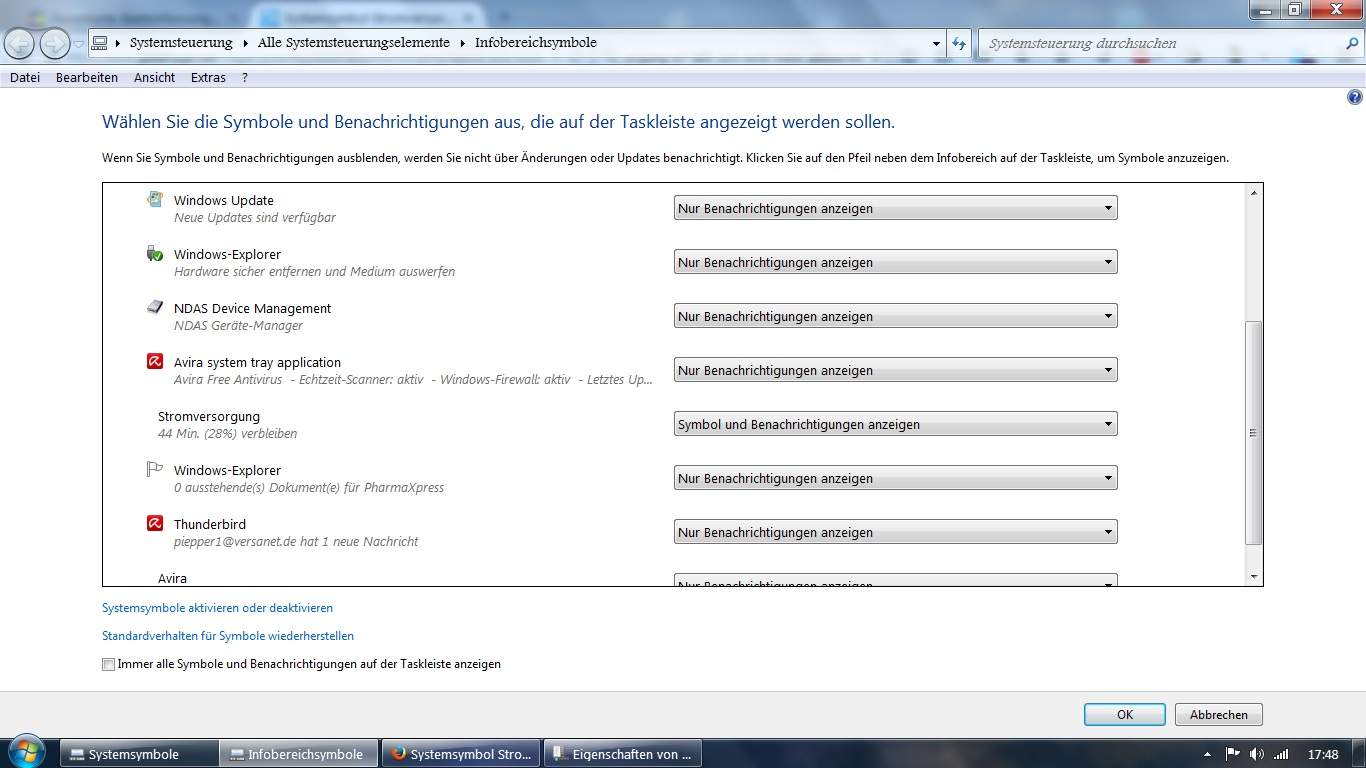Click the Avira system tray application icon
This screenshot has width=1366, height=768.
click(x=155, y=362)
